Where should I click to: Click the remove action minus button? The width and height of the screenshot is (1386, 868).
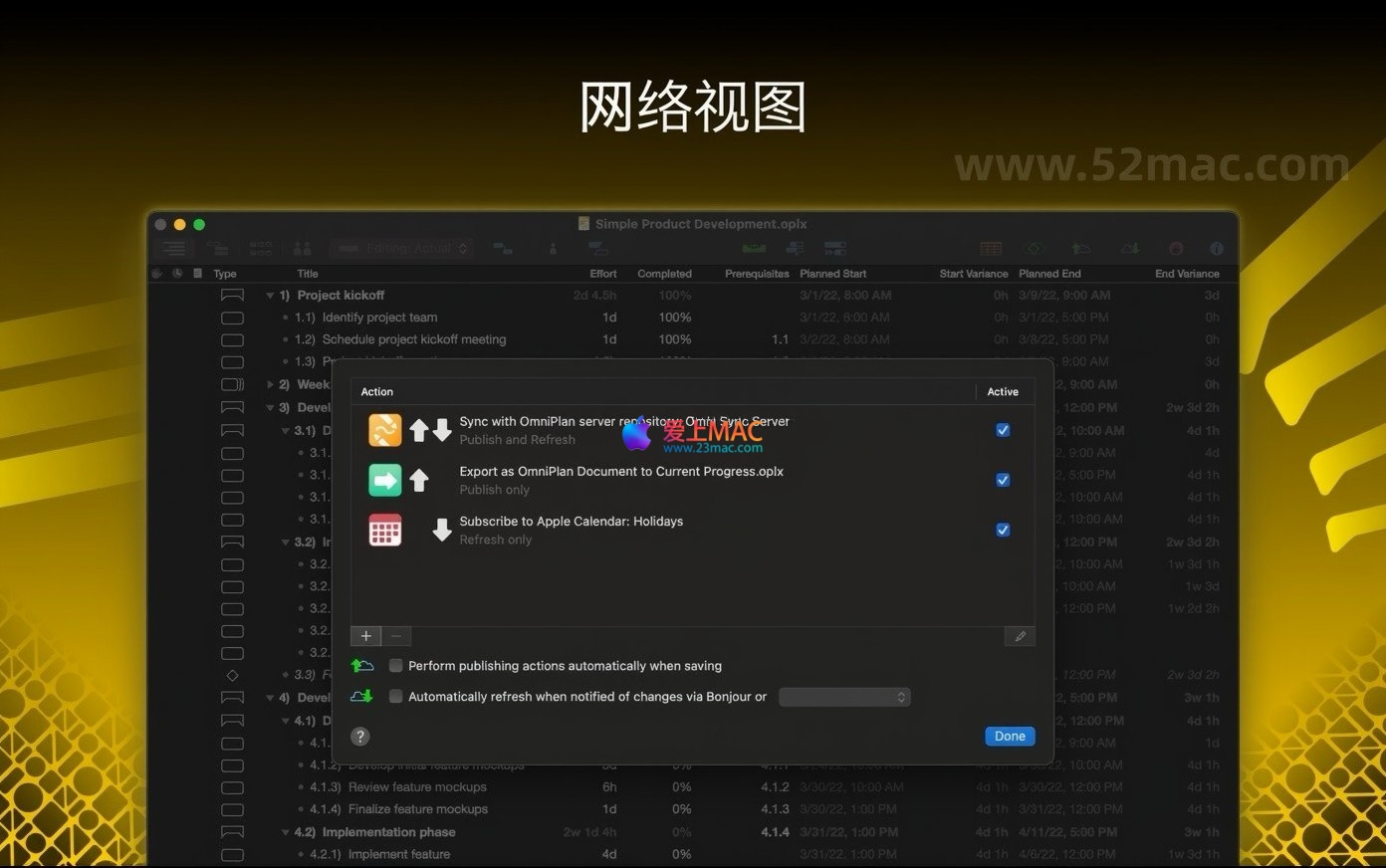[x=396, y=636]
